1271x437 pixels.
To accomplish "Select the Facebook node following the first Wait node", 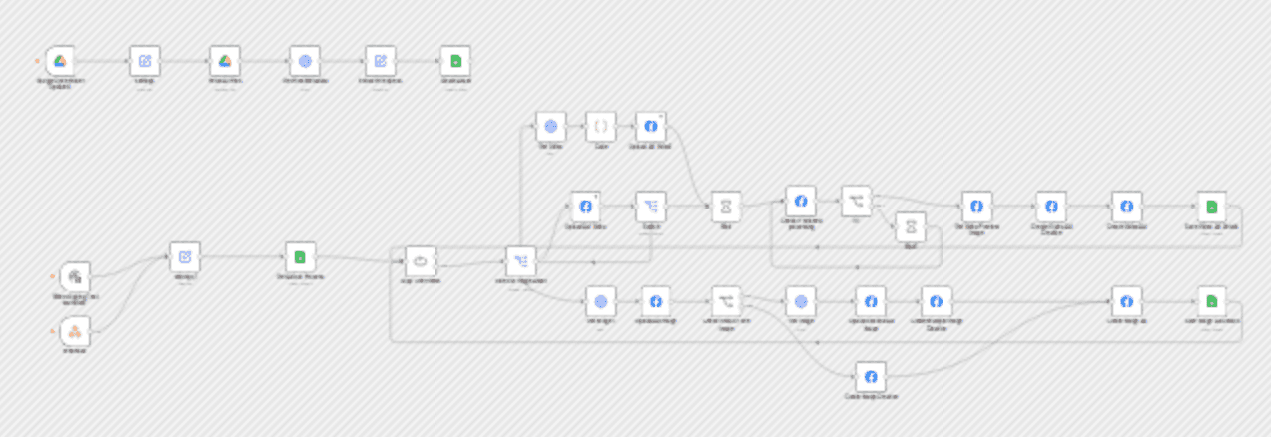I will point(800,202).
